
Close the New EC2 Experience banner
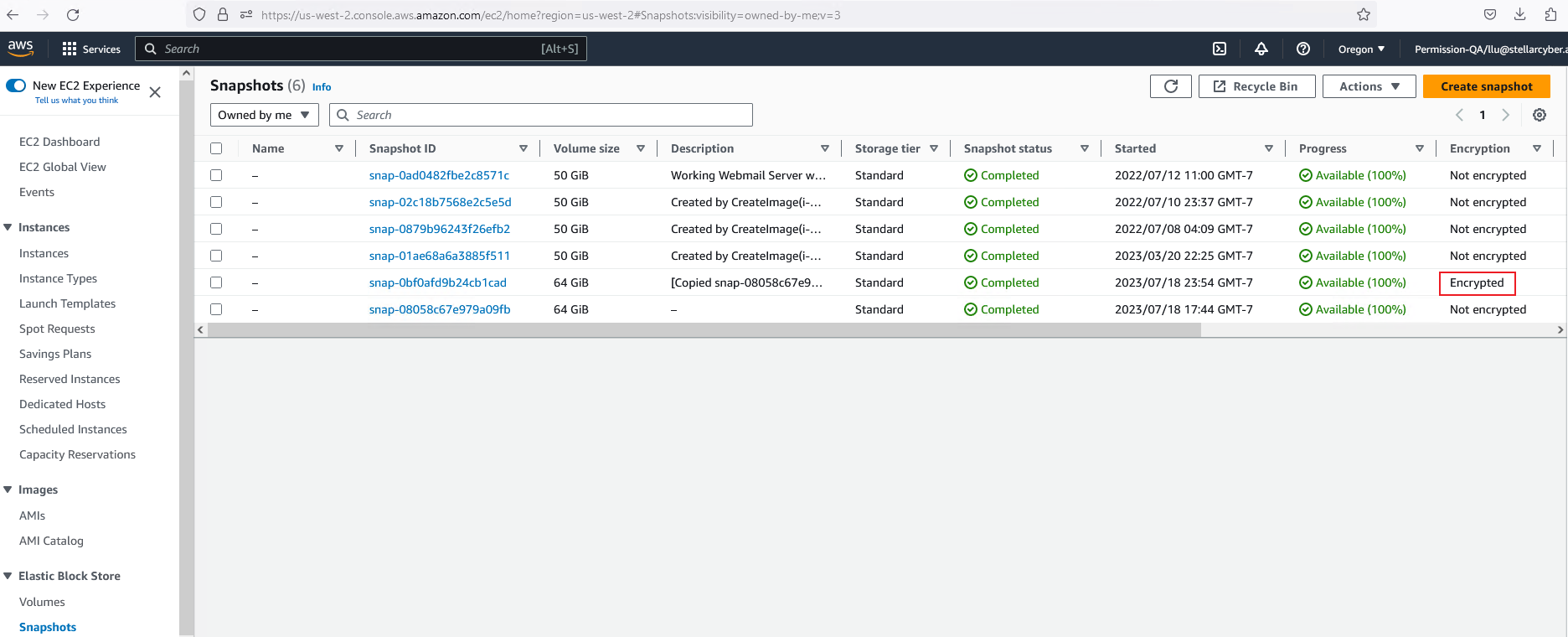[x=155, y=92]
